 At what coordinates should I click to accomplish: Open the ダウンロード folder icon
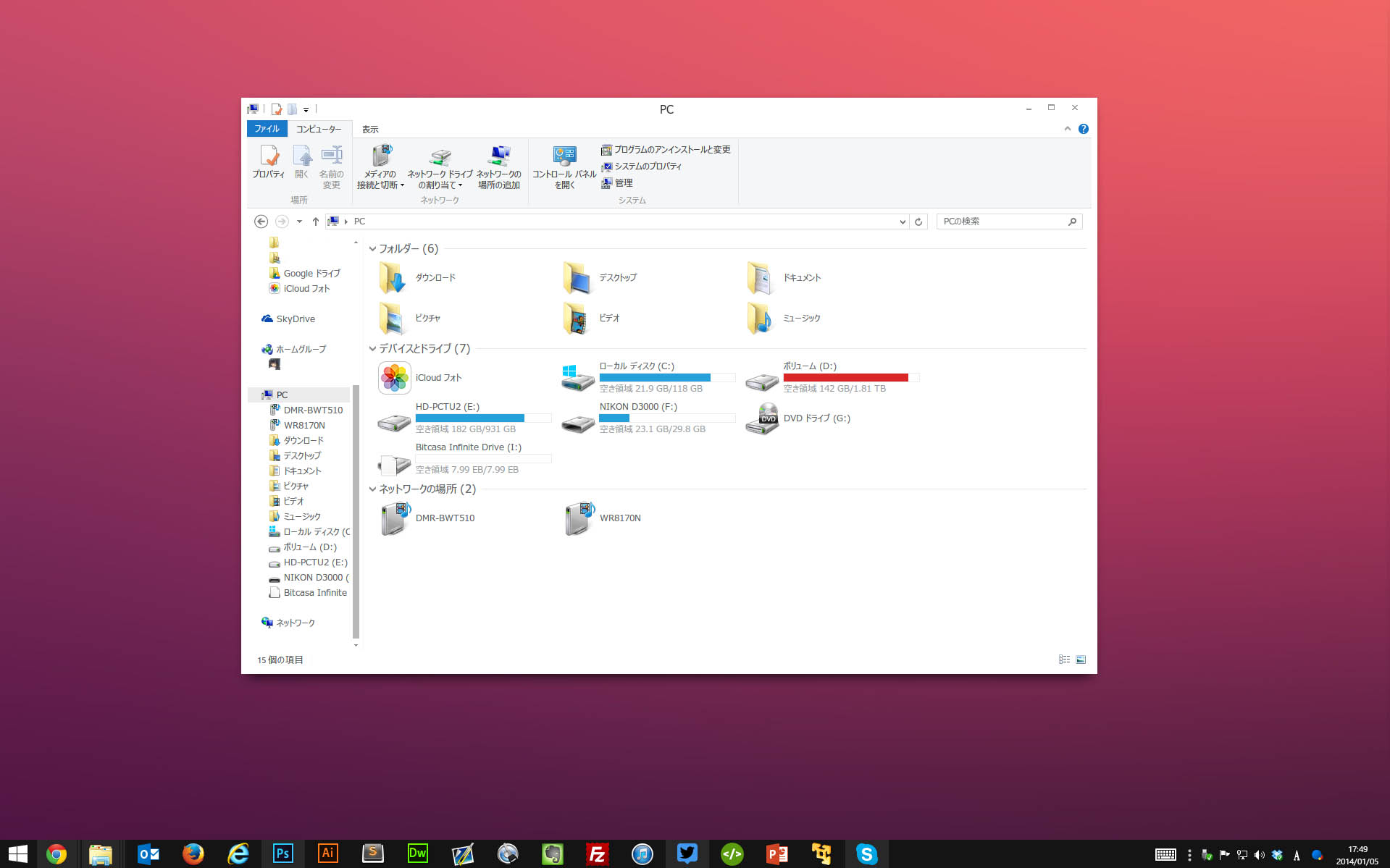[393, 278]
